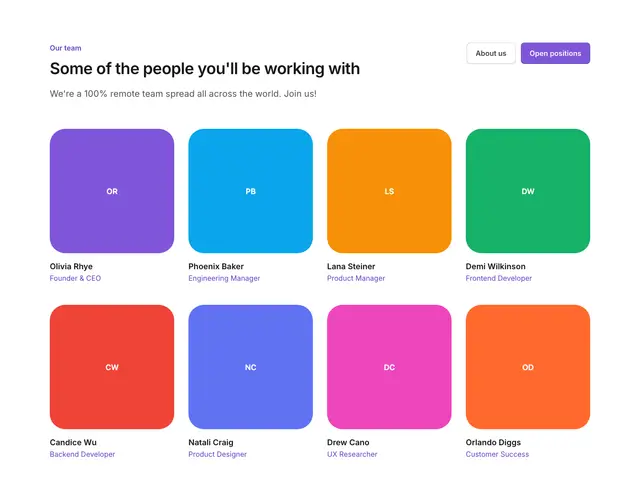Select the name Olivia Rhye
The height and width of the screenshot is (502, 640).
pyautogui.click(x=71, y=267)
